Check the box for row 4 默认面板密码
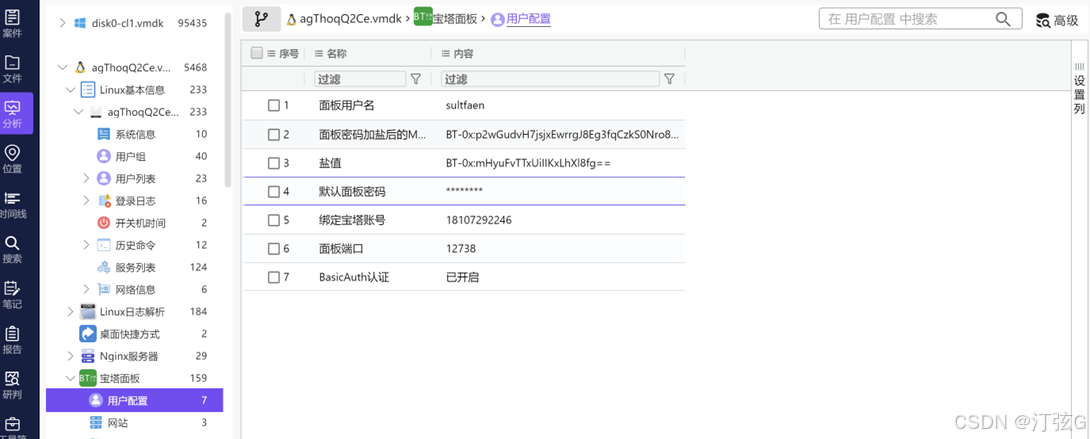Screen dimensions: 1090x439 (274, 192)
